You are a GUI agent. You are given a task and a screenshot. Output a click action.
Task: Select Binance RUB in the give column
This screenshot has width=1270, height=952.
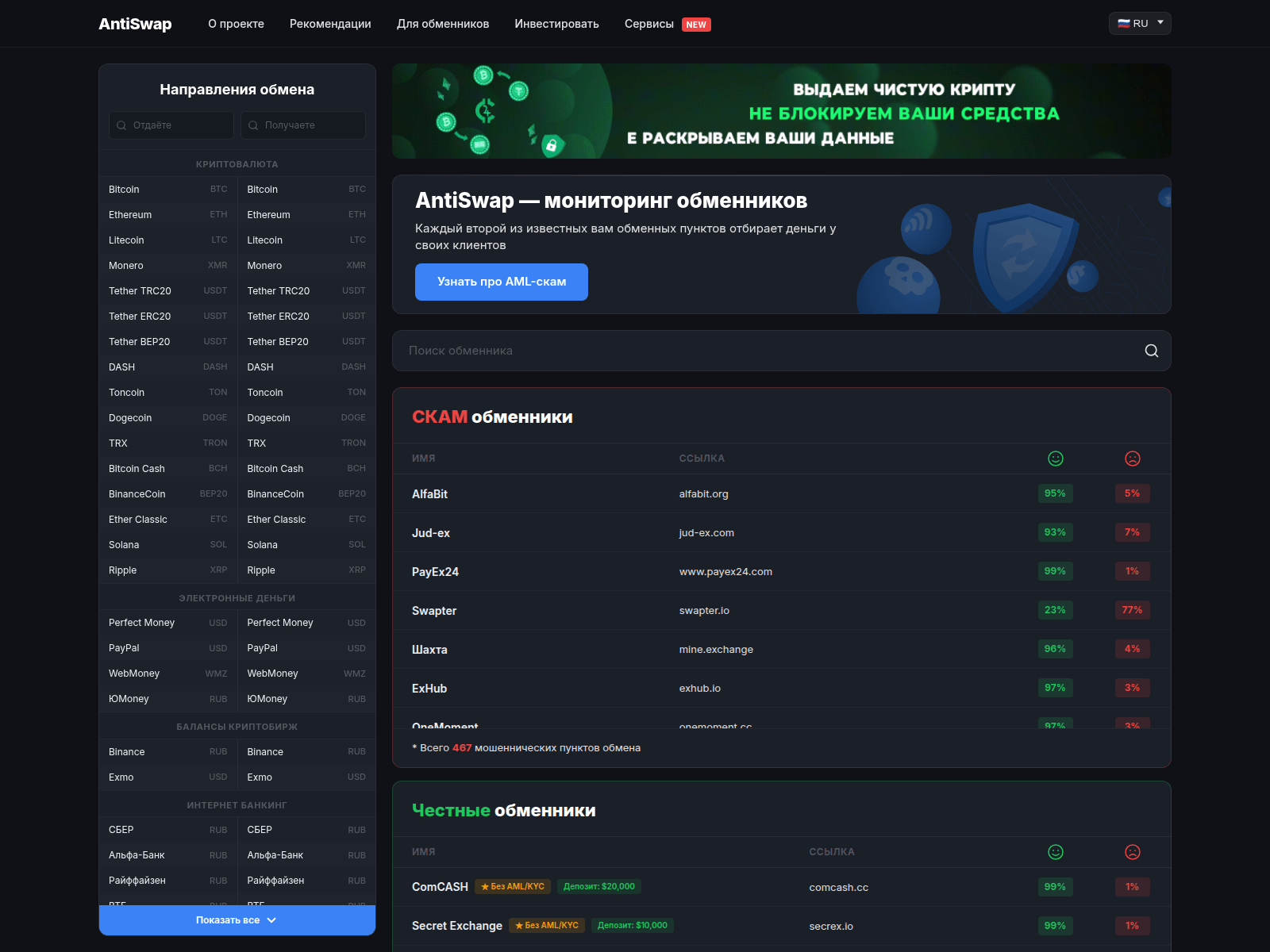click(x=168, y=752)
